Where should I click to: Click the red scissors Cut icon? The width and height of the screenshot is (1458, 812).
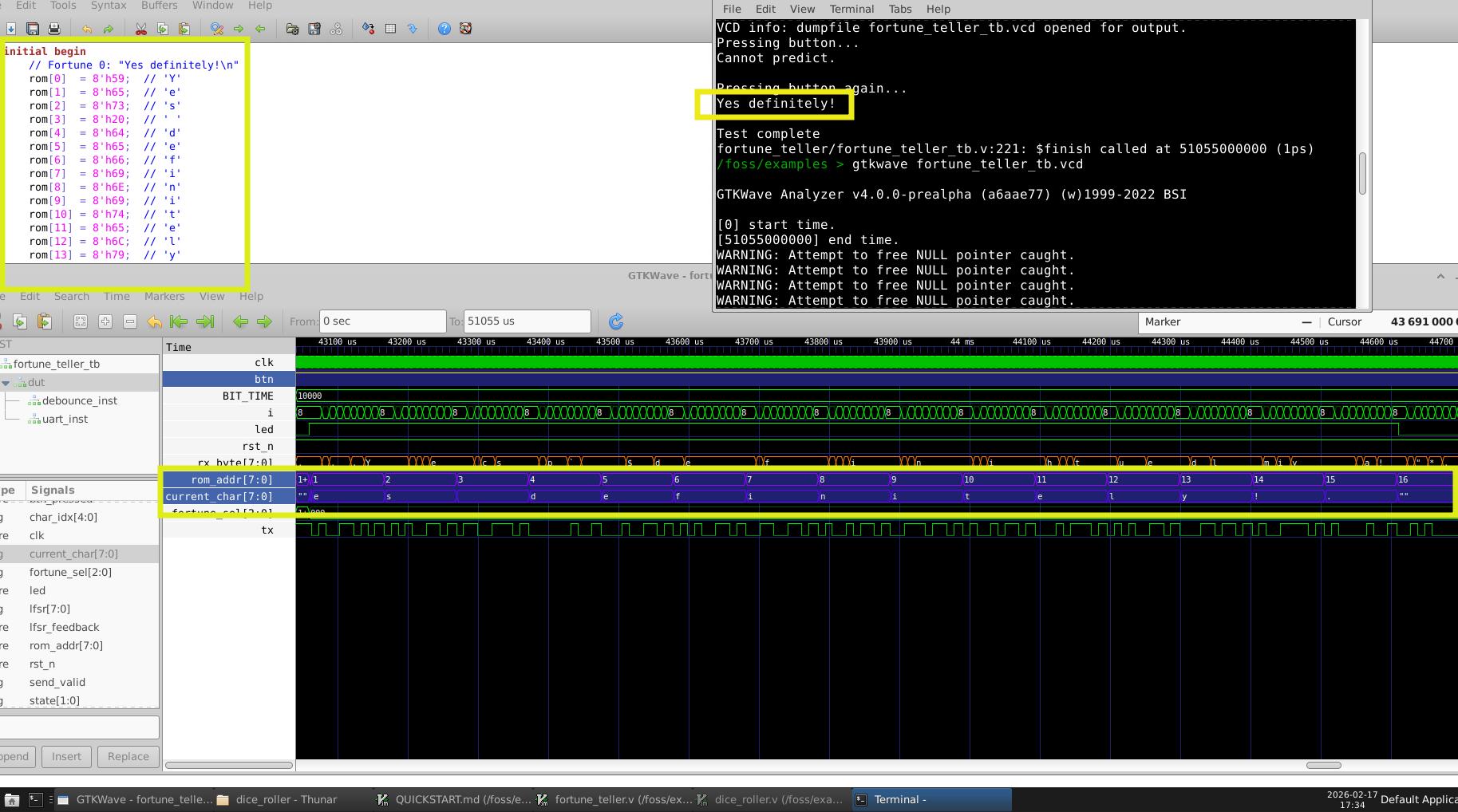140,29
